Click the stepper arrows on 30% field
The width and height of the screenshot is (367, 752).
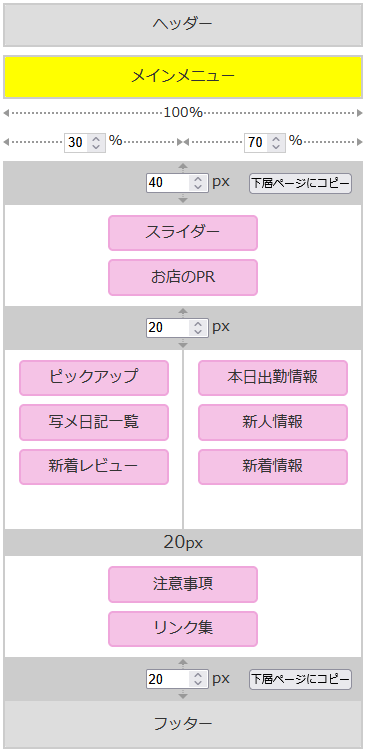pos(96,143)
